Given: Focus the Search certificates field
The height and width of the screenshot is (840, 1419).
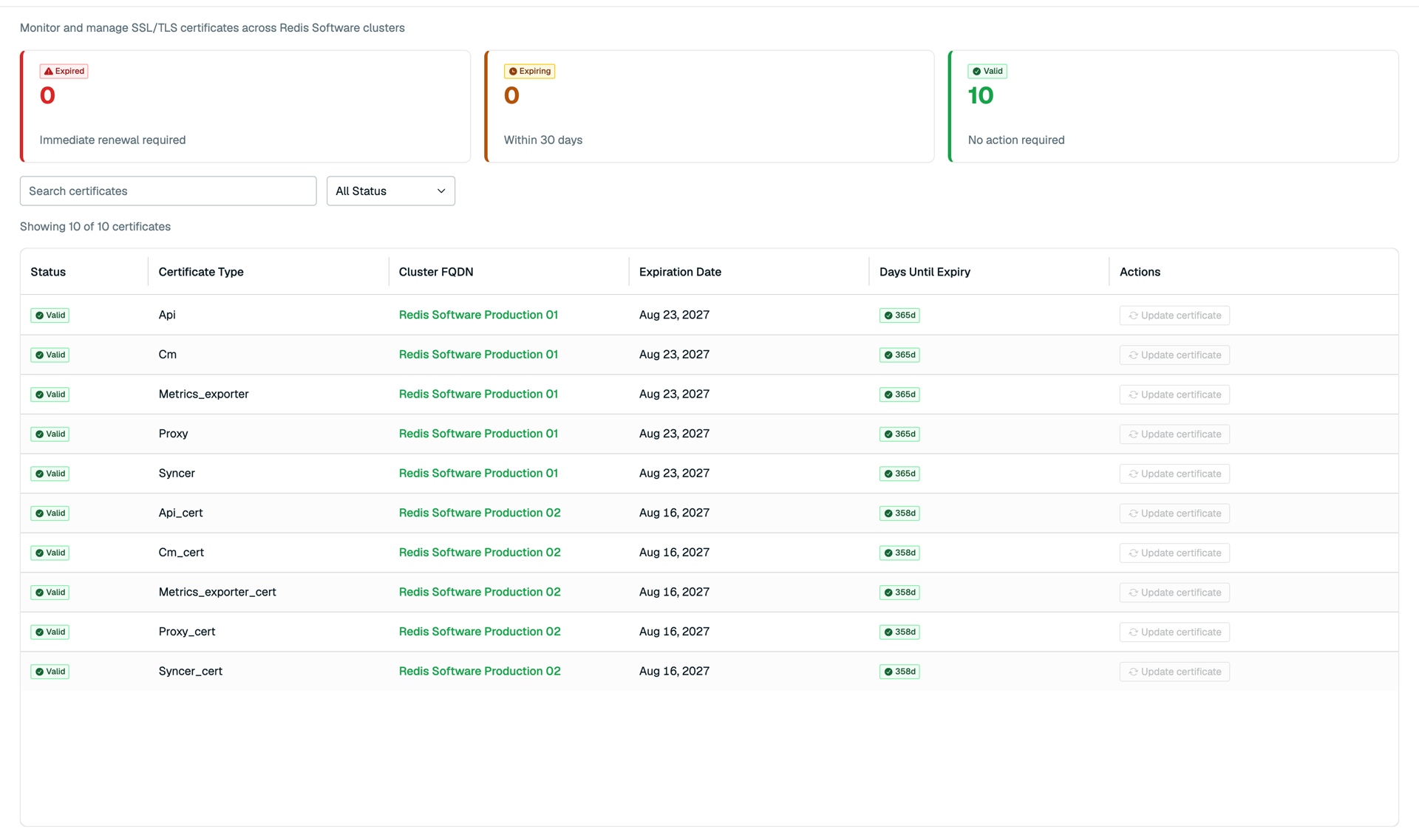Looking at the screenshot, I should (x=169, y=191).
